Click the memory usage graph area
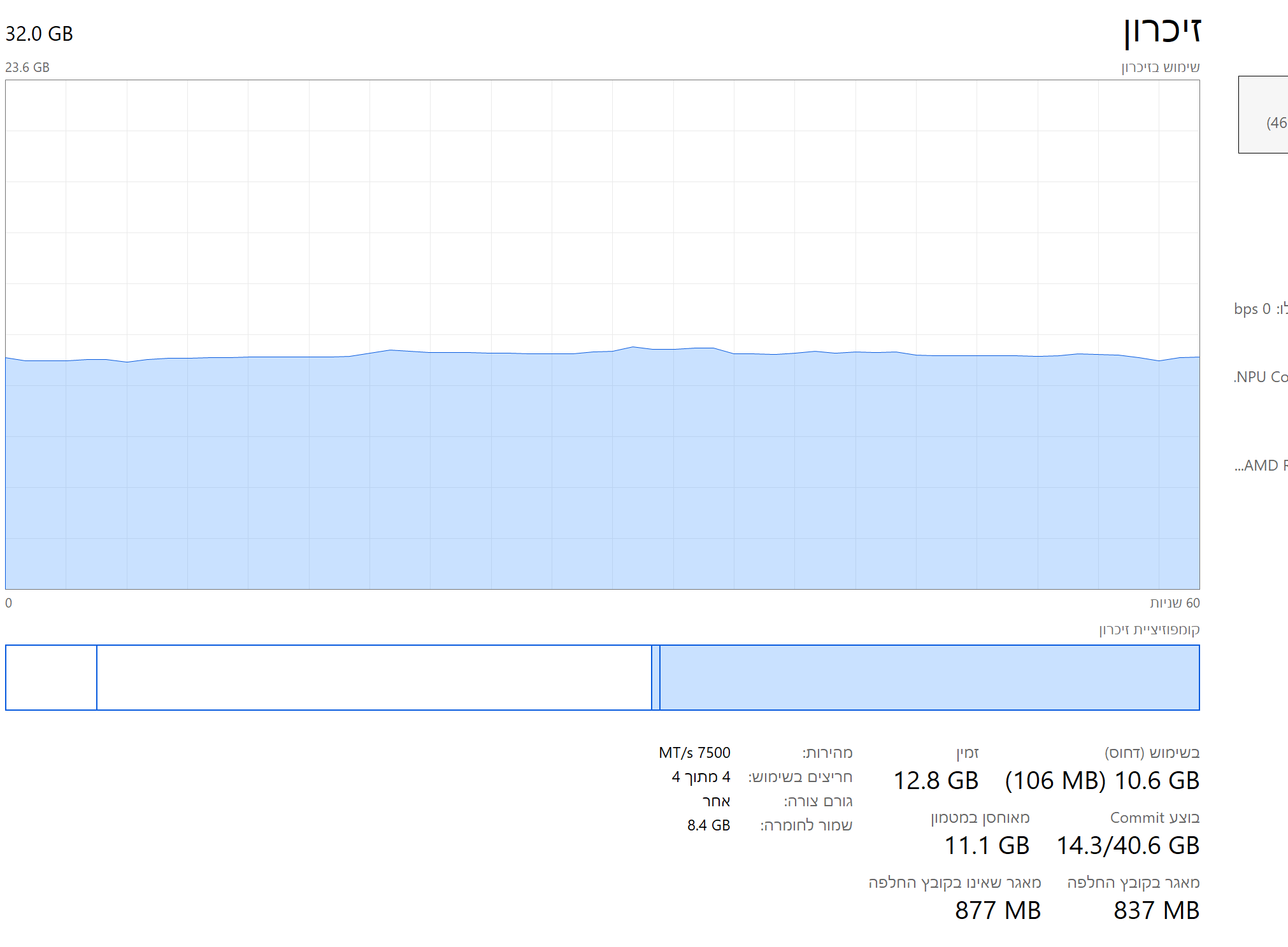1288x947 pixels. (x=602, y=334)
